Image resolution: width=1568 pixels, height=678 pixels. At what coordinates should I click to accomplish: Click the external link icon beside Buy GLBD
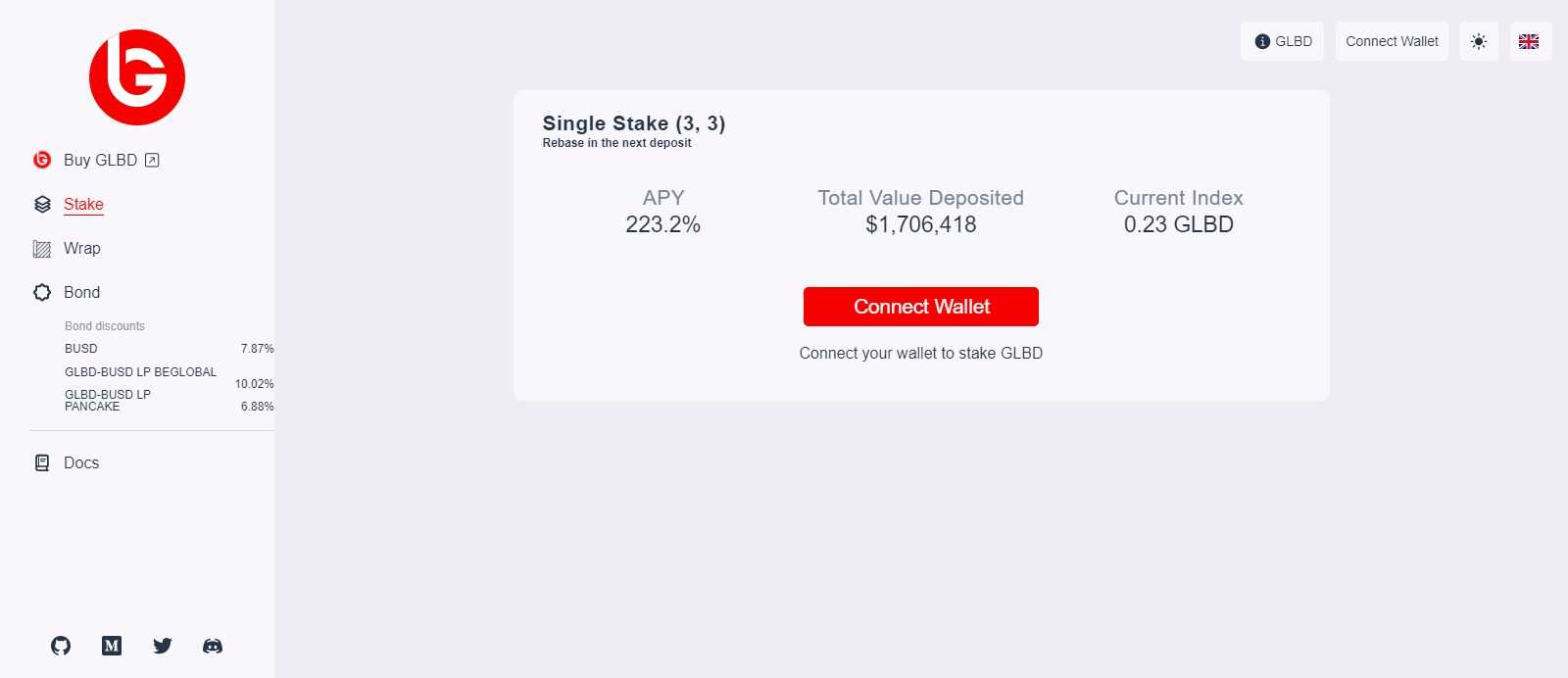(151, 160)
